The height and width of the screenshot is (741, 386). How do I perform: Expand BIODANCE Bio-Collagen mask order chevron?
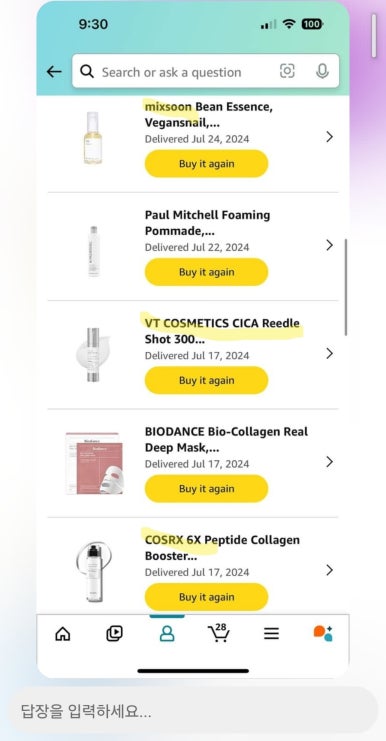(329, 462)
